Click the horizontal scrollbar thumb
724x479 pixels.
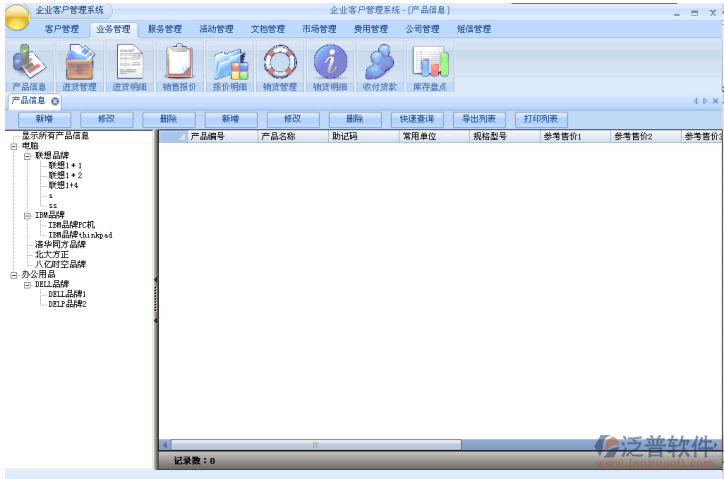point(316,445)
